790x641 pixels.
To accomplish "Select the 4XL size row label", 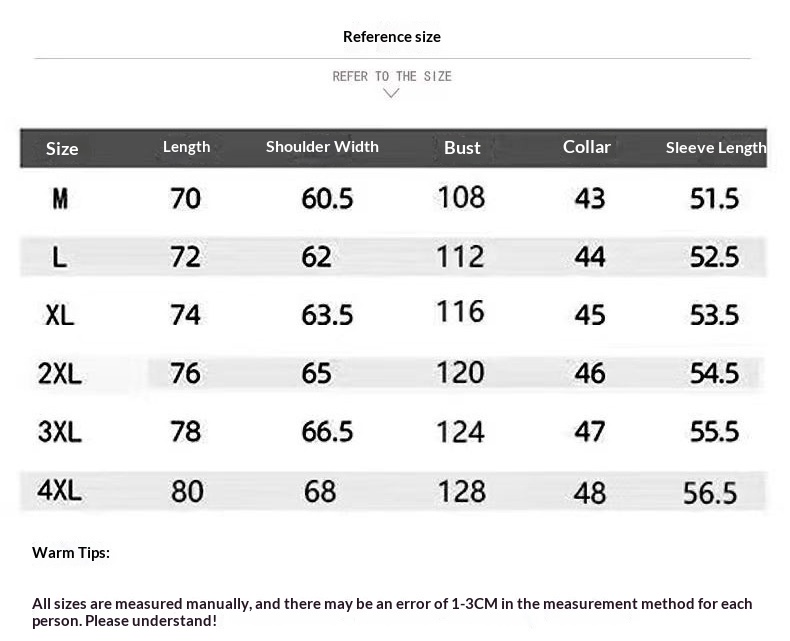I will pyautogui.click(x=60, y=491).
